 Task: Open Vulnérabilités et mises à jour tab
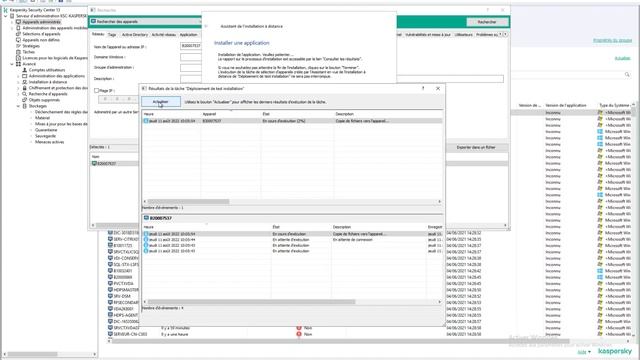click(x=428, y=35)
